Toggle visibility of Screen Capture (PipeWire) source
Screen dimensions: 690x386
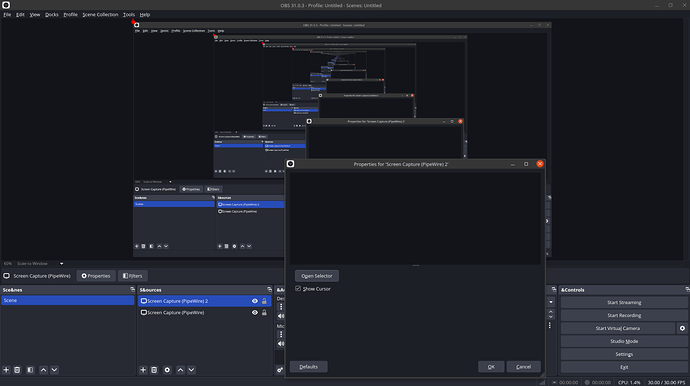pyautogui.click(x=254, y=312)
